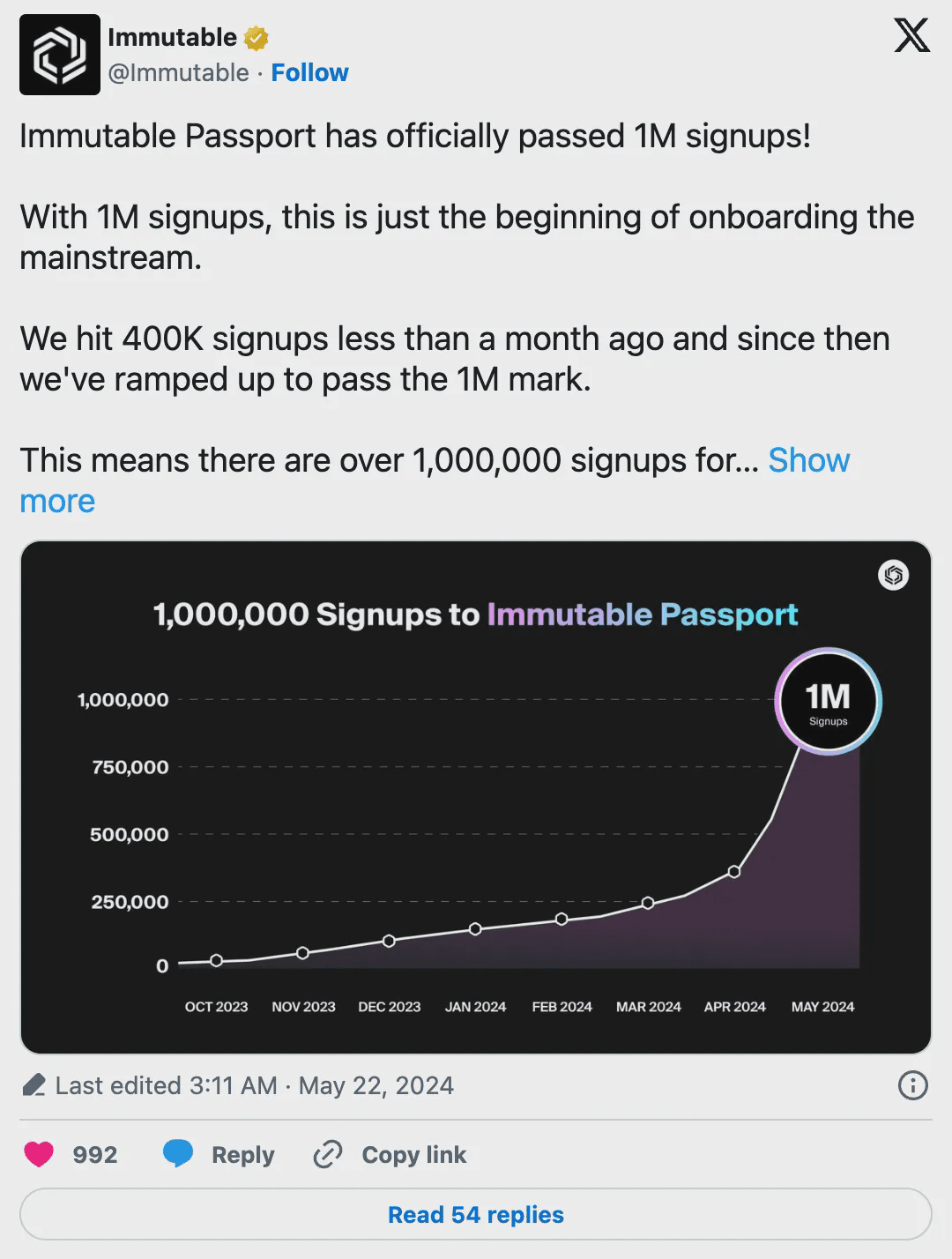952x1259 pixels.
Task: Click the 992 likes count
Action: click(x=94, y=1154)
